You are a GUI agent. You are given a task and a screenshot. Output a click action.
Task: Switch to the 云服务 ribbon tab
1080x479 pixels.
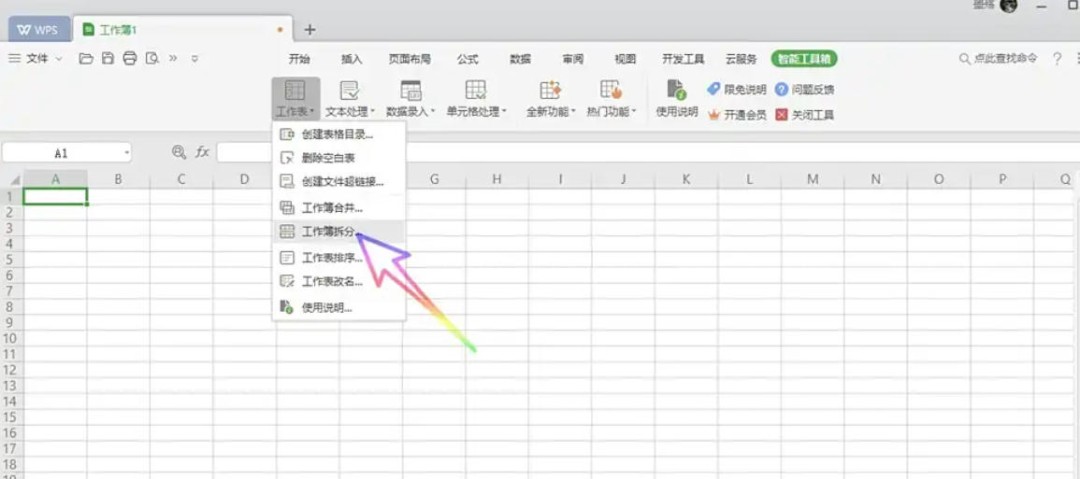tap(741, 59)
